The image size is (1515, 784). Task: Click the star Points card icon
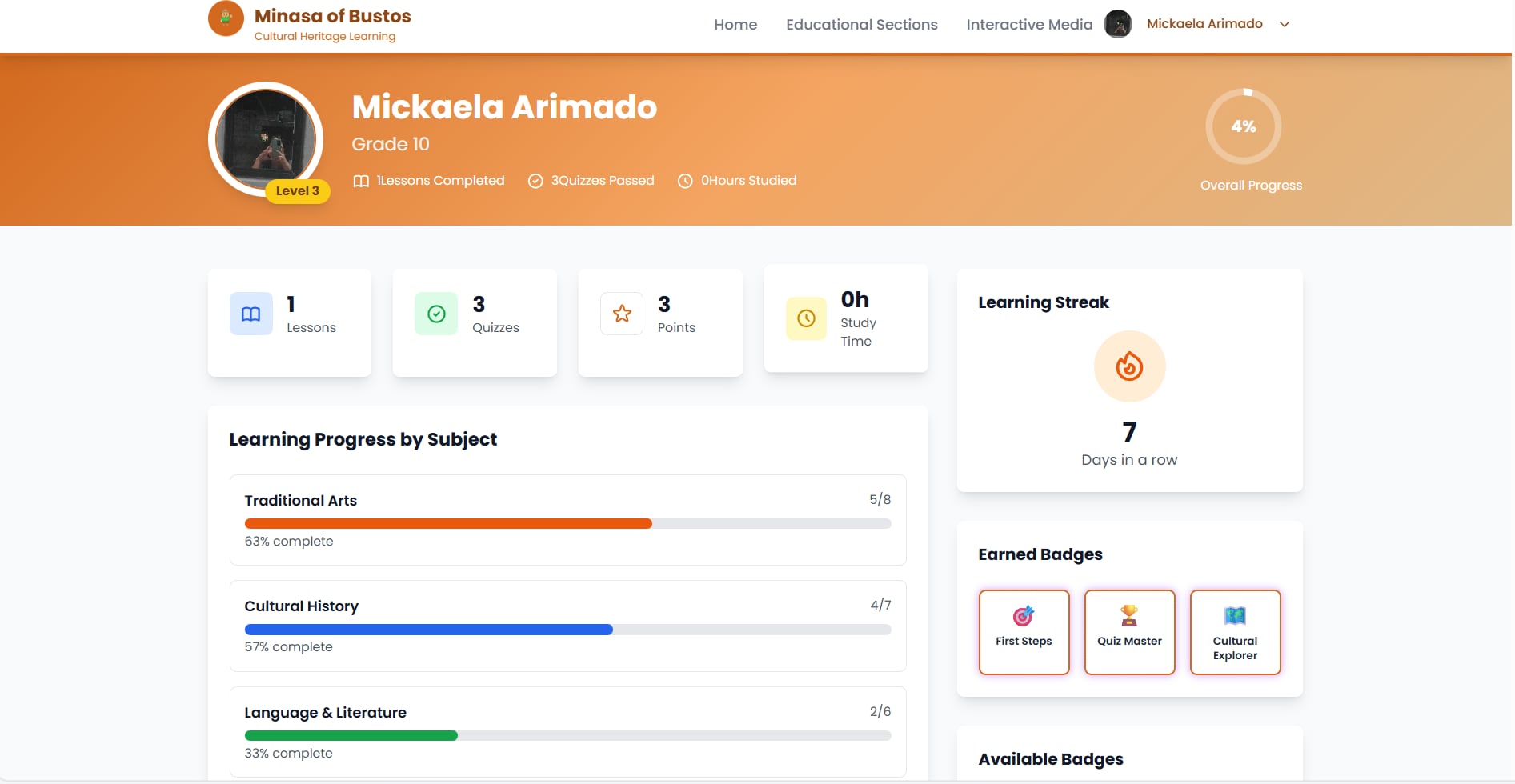click(x=622, y=314)
